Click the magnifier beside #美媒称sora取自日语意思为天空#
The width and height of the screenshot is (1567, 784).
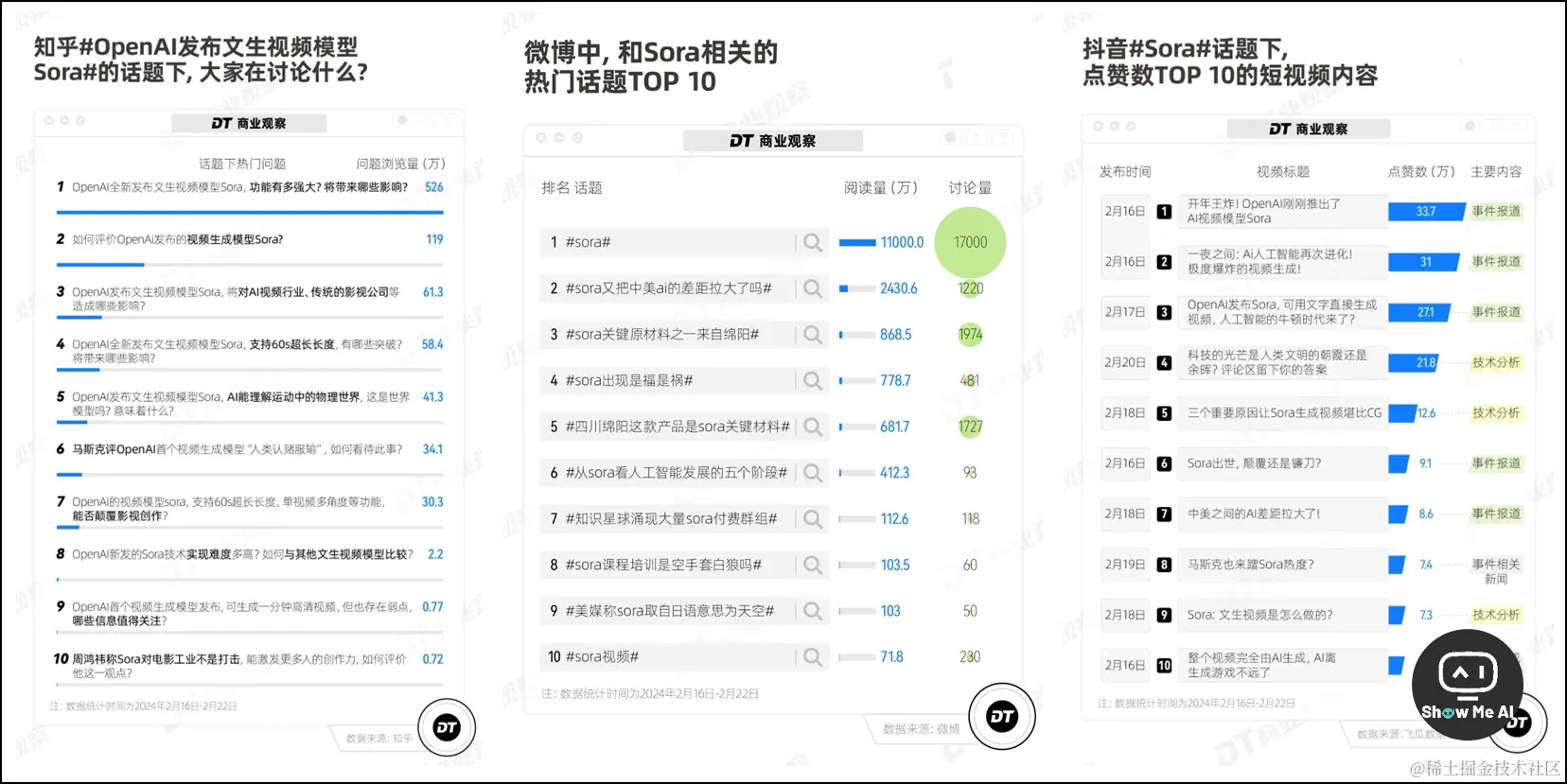tap(813, 611)
